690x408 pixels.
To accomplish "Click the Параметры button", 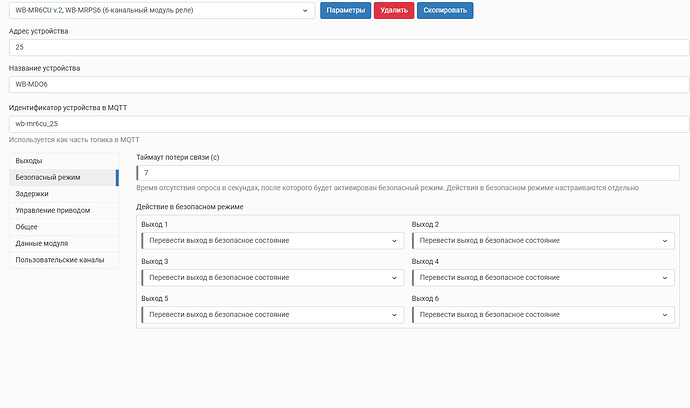I will (x=345, y=10).
